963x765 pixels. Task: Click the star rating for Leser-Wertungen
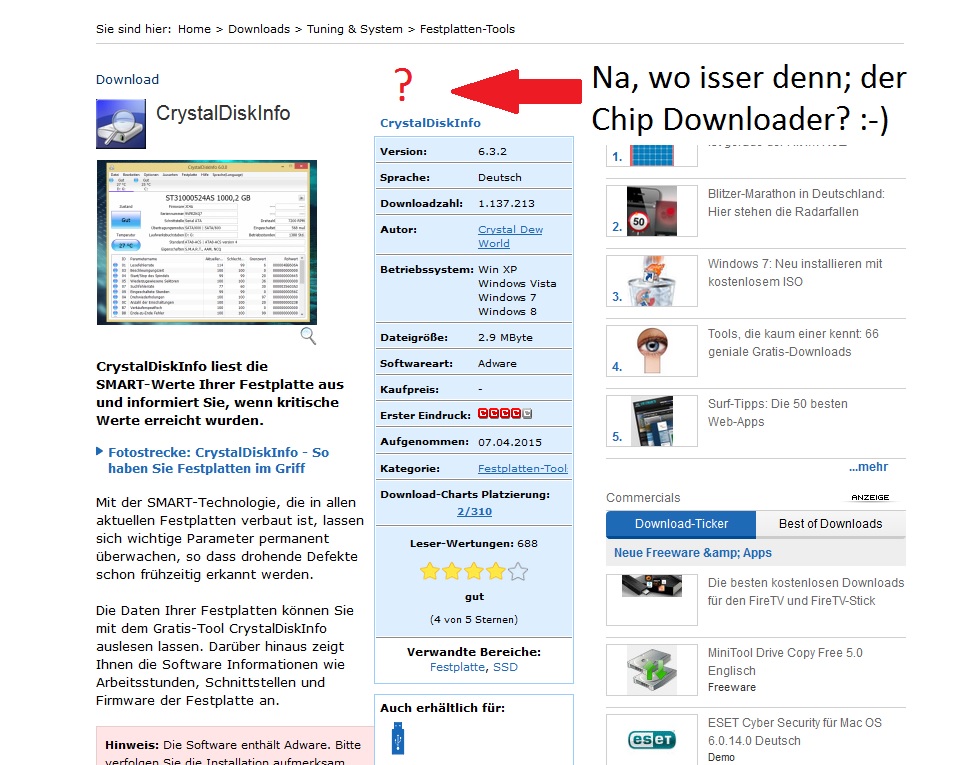pyautogui.click(x=474, y=572)
